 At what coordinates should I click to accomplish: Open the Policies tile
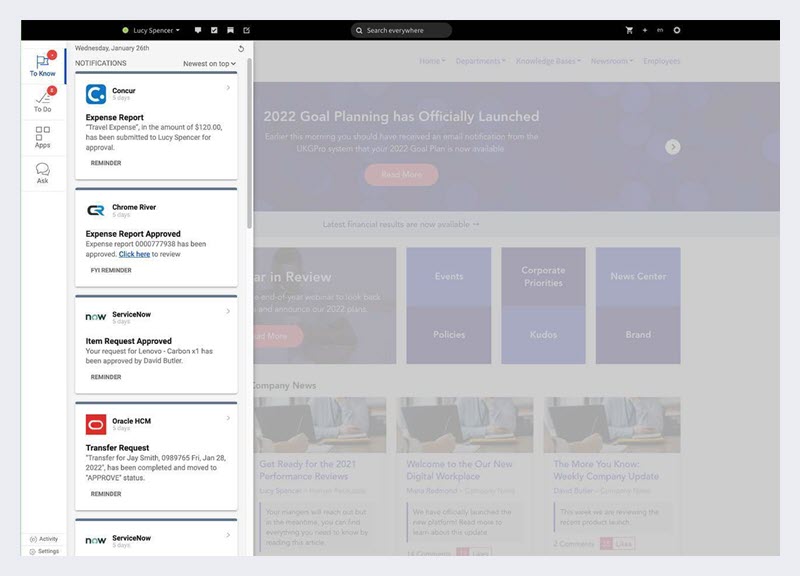tap(449, 335)
